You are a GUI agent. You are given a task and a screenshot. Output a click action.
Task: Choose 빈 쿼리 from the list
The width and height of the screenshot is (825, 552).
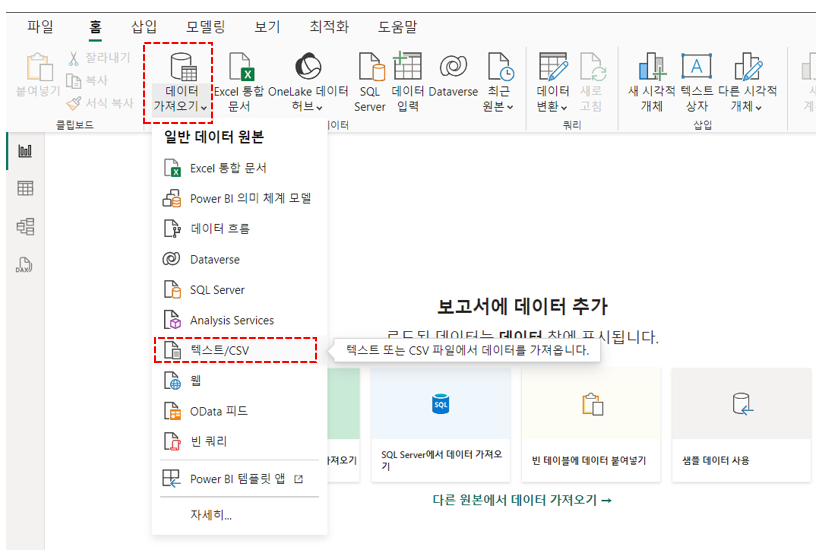[239, 441]
